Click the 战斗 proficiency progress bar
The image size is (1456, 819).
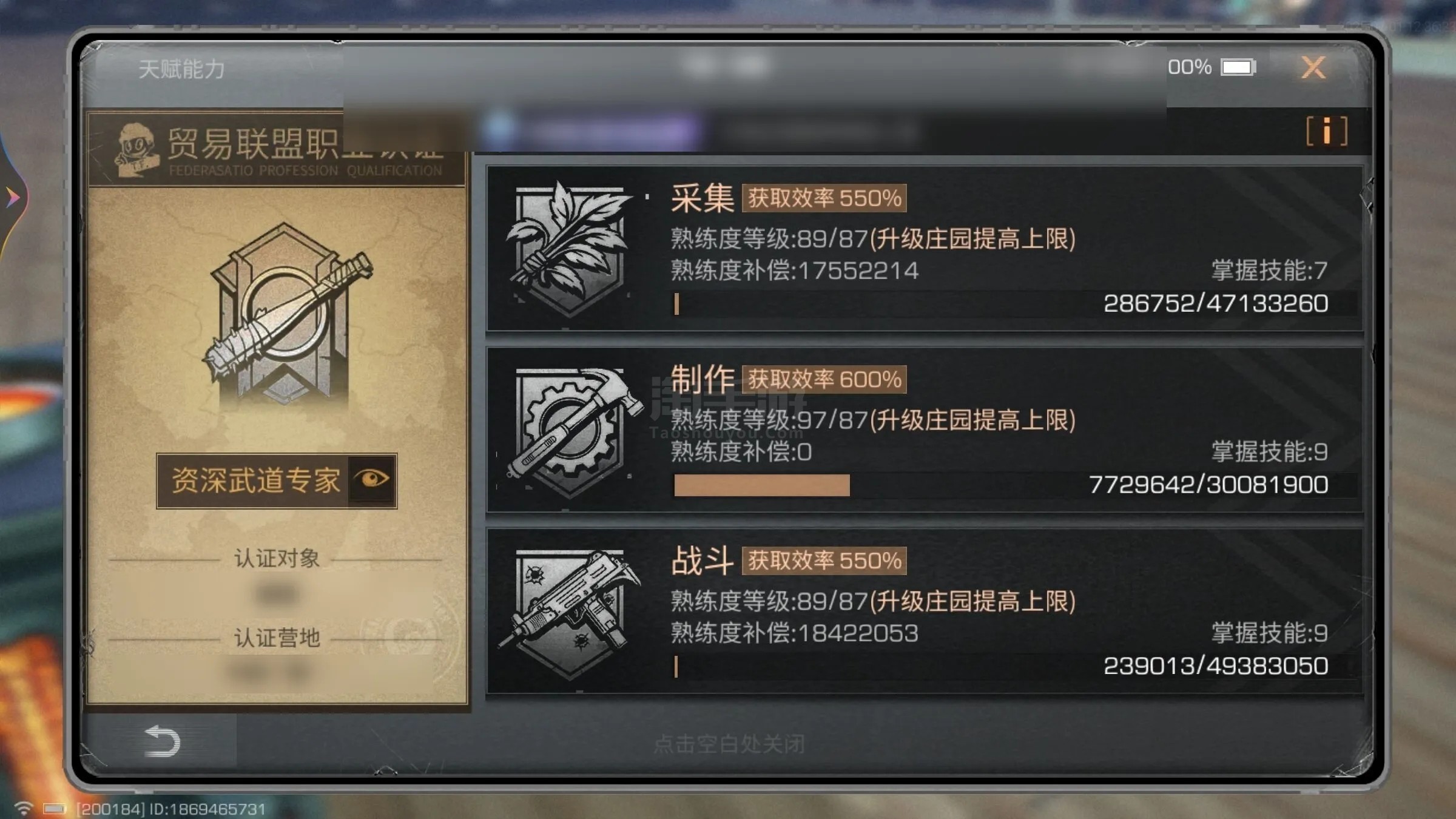(1001, 666)
